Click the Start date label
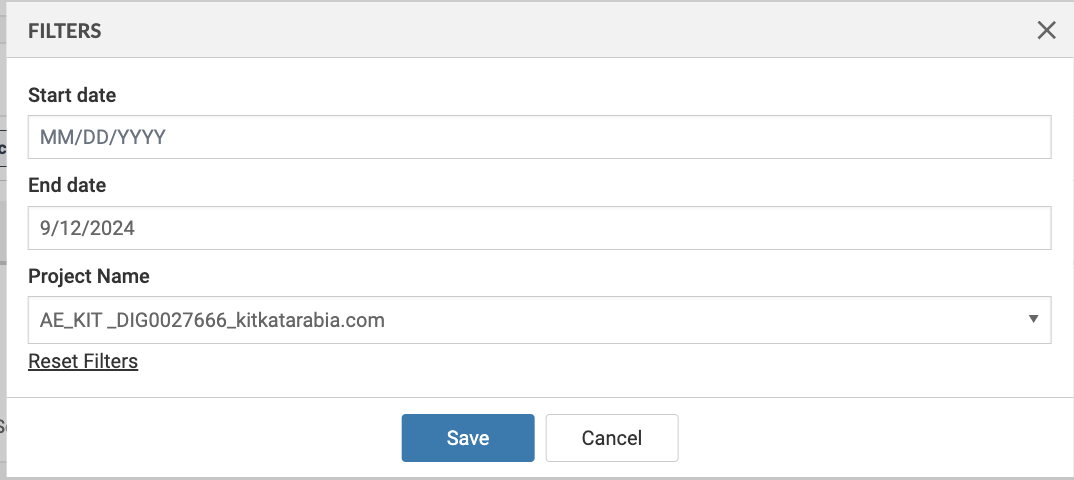This screenshot has height=480, width=1074. pyautogui.click(x=72, y=95)
